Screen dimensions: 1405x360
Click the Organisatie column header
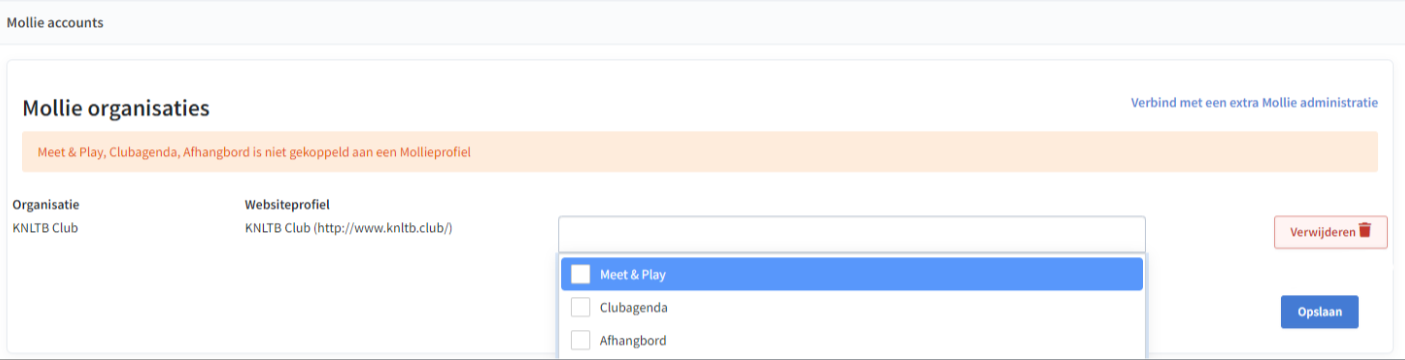(46, 205)
